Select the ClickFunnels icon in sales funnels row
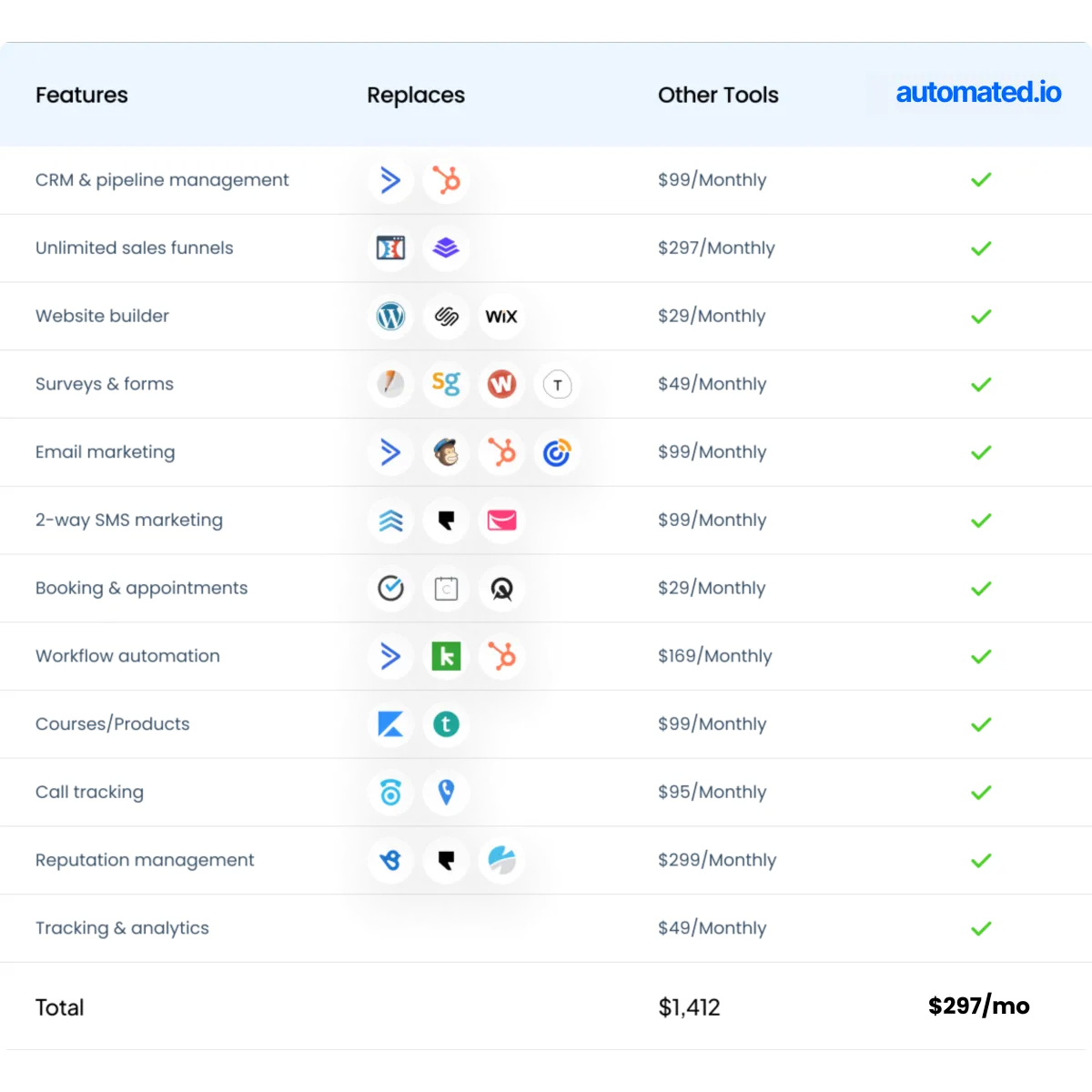The height and width of the screenshot is (1092, 1092). tap(390, 248)
